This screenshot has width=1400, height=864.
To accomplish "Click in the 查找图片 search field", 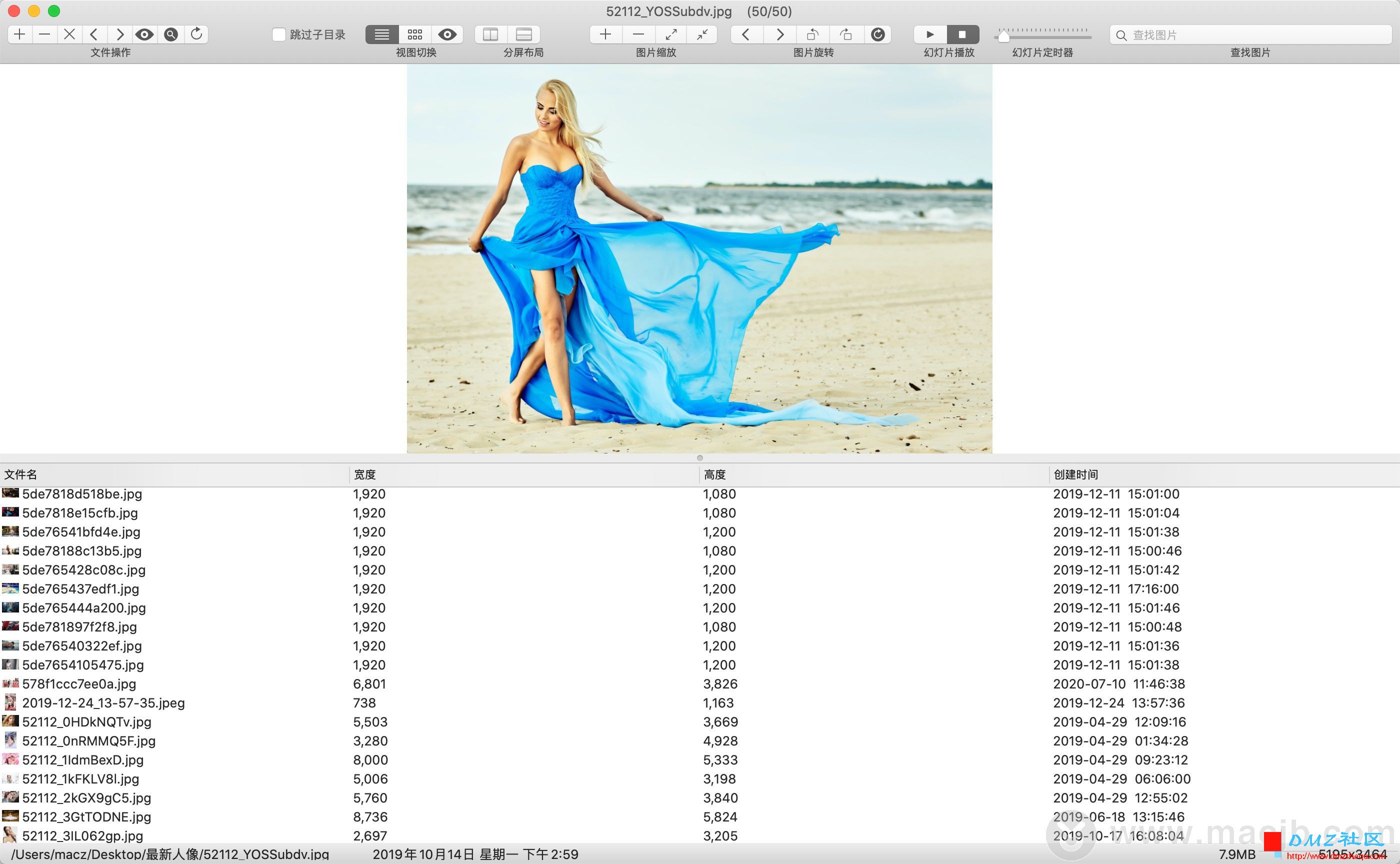I will click(x=1250, y=35).
